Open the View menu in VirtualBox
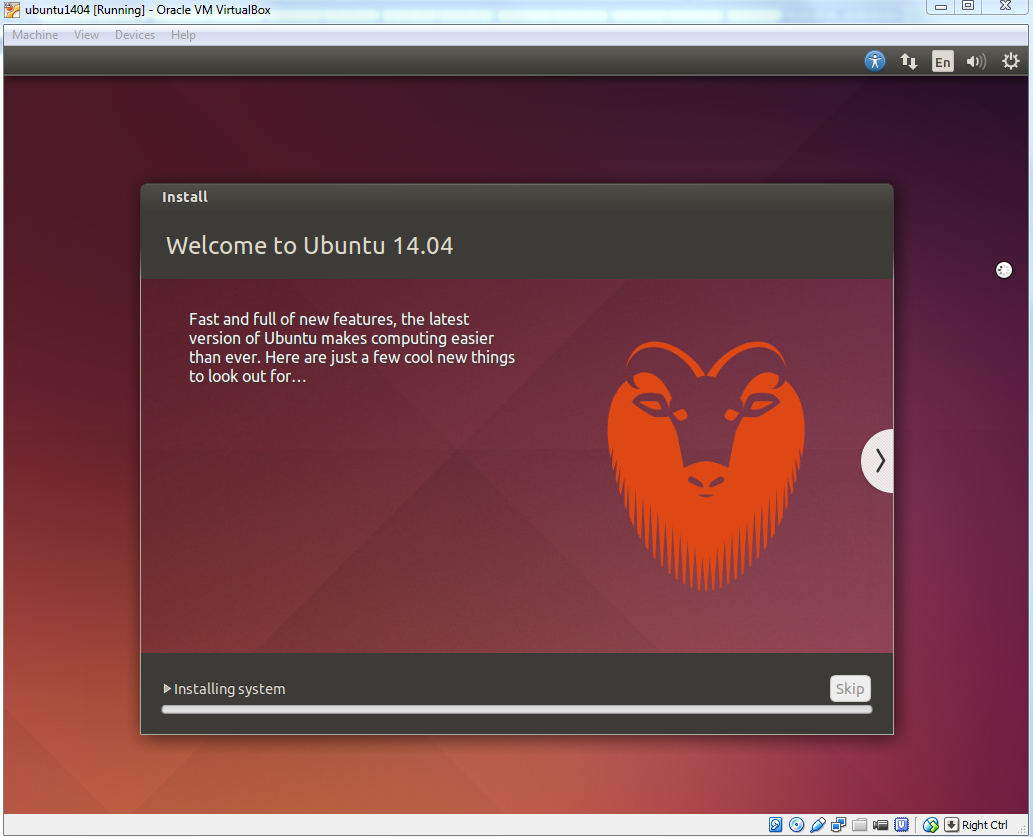This screenshot has height=837, width=1033. coord(86,34)
